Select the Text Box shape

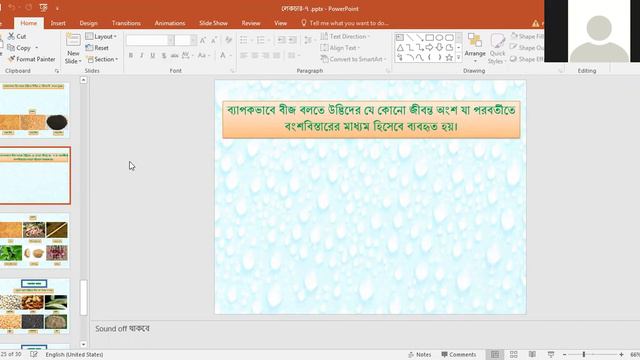pyautogui.click(x=400, y=38)
